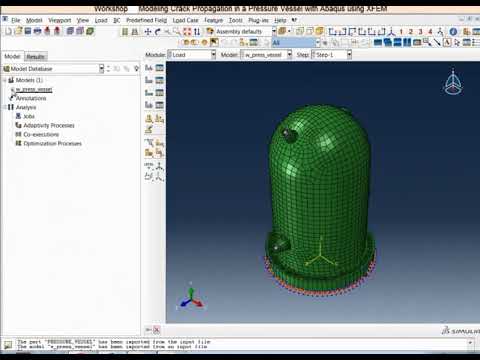
Task: Click the Create Predefined Field icon
Action: [x=149, y=93]
